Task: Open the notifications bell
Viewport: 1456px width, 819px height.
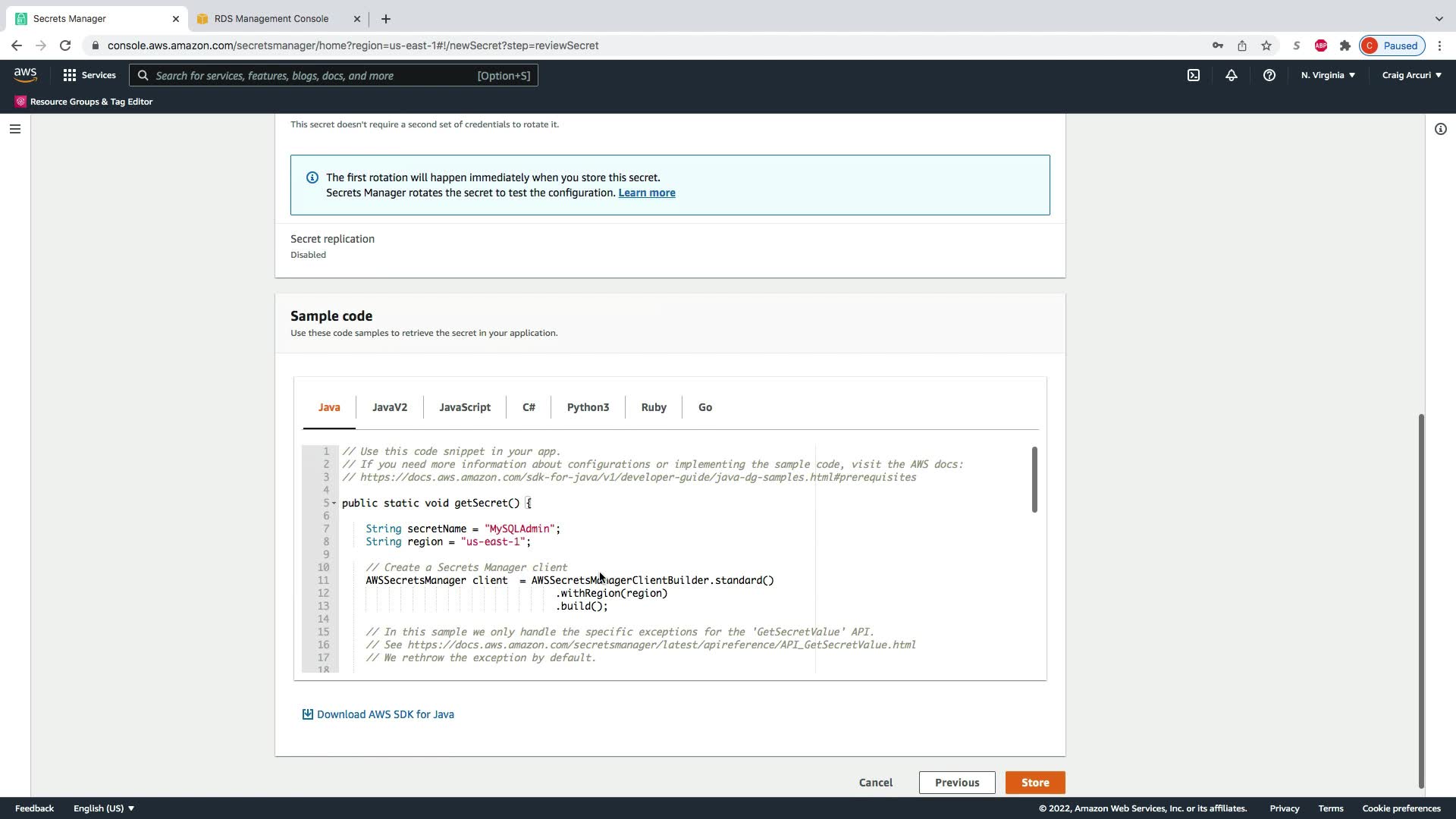Action: [1232, 75]
